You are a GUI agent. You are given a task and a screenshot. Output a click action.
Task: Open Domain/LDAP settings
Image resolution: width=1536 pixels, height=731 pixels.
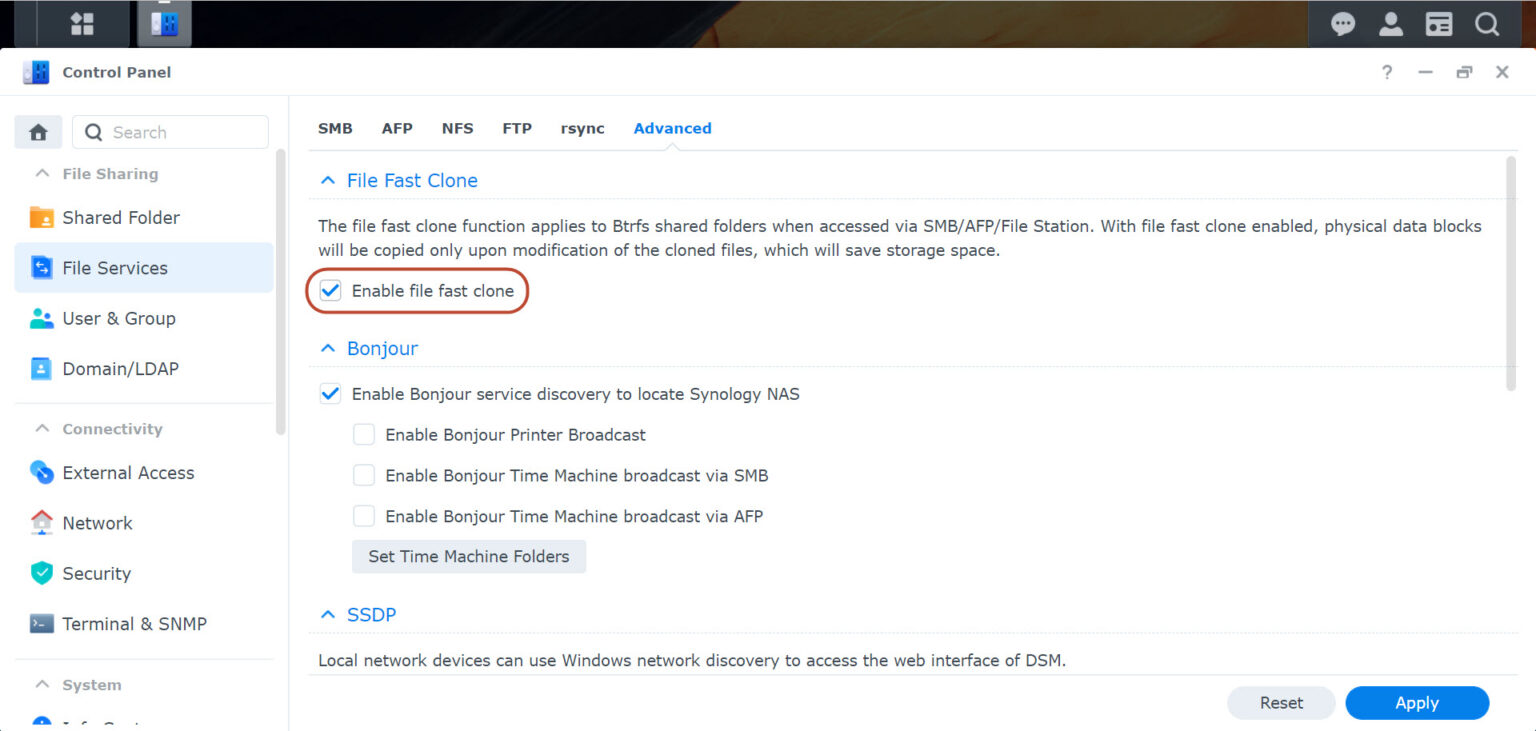coord(41,368)
